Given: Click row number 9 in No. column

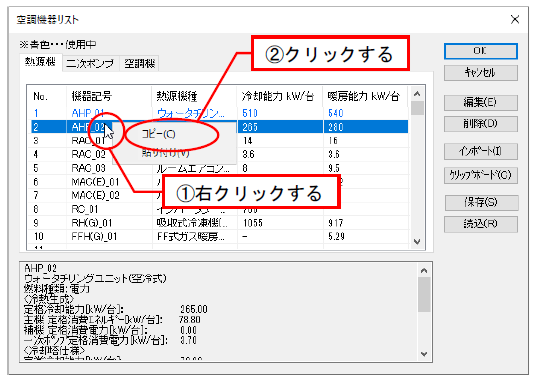Looking at the screenshot, I should tap(36, 223).
